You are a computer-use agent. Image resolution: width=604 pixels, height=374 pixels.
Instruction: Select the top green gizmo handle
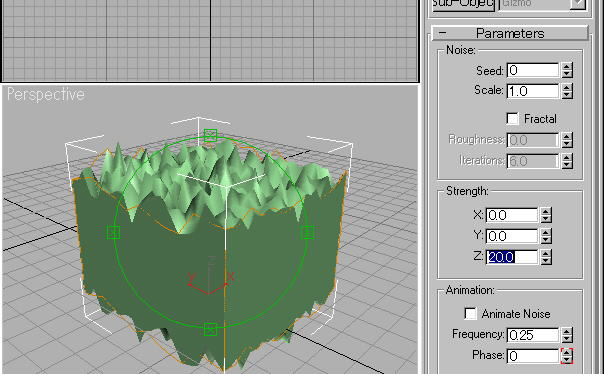210,135
